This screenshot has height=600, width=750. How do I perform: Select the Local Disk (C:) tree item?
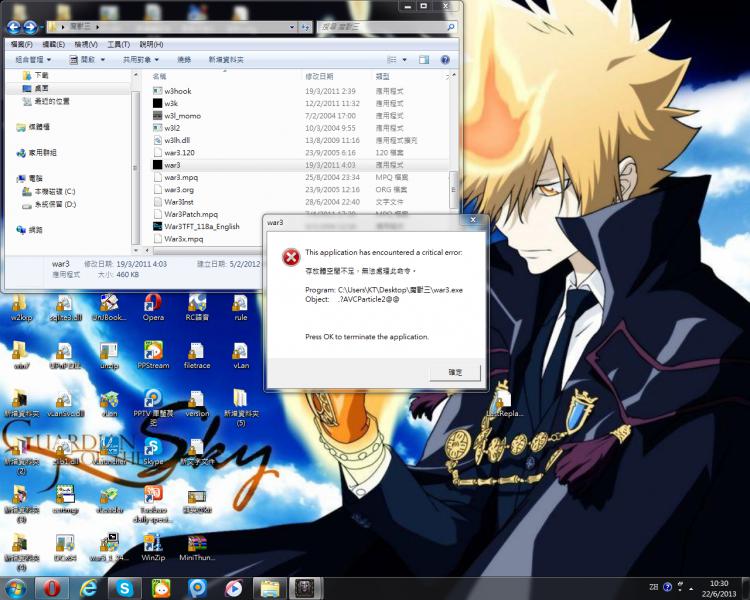point(55,191)
